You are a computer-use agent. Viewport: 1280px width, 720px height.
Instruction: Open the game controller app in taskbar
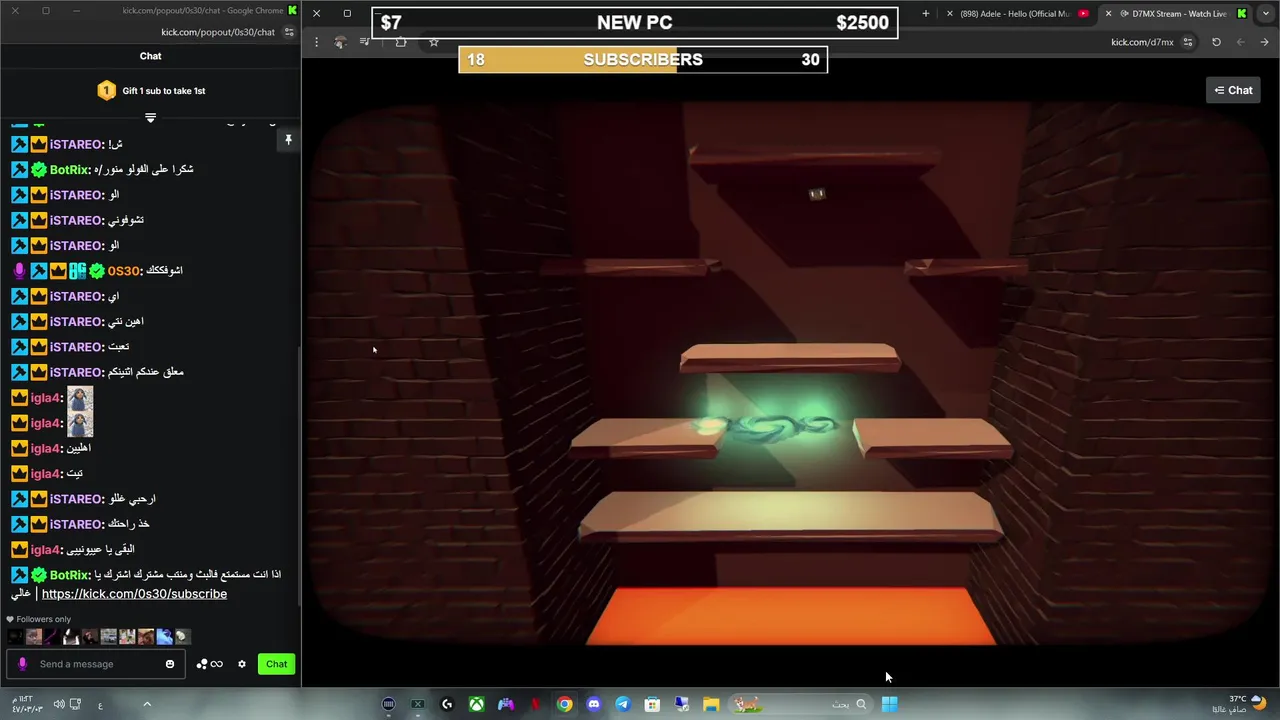click(506, 704)
